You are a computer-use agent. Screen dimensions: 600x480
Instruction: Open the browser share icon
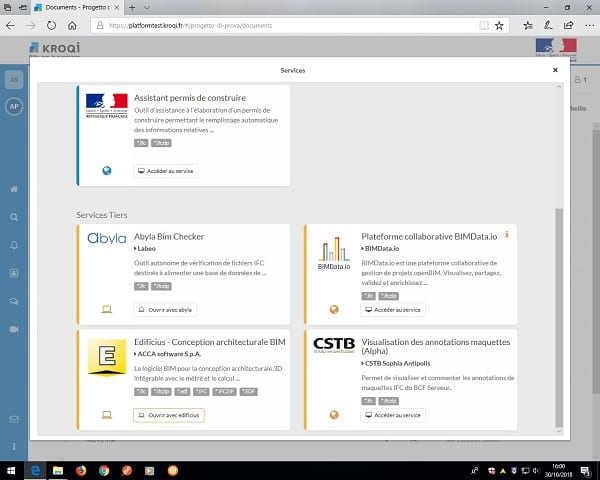[x=569, y=25]
